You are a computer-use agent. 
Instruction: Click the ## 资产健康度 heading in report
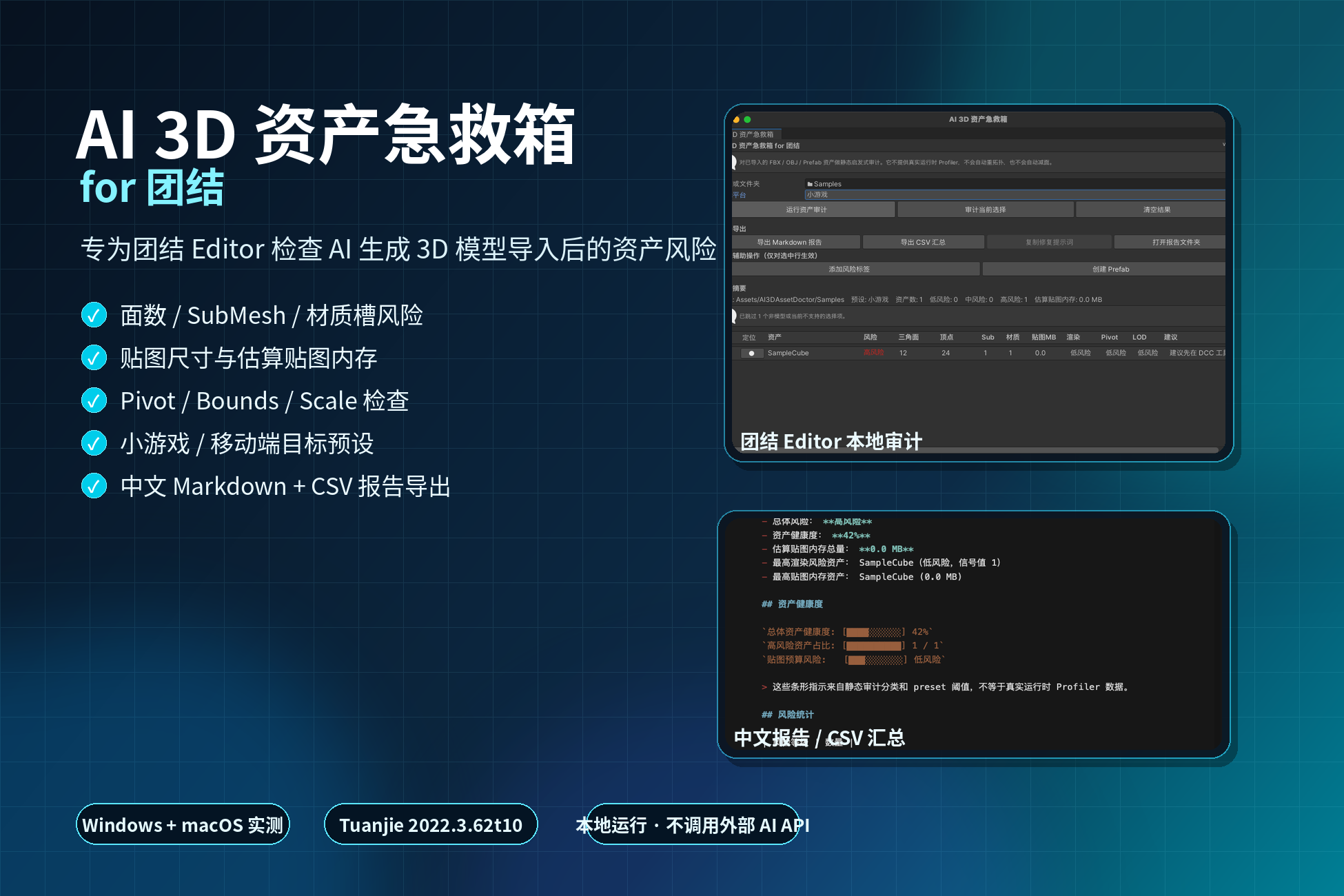pos(792,604)
